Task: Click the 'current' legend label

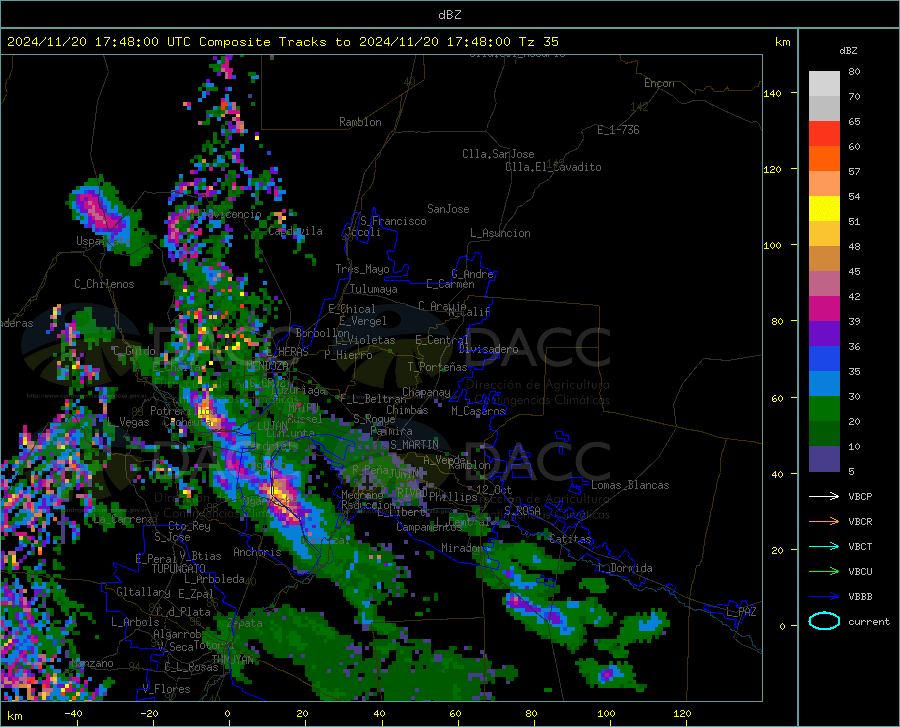Action: point(869,621)
